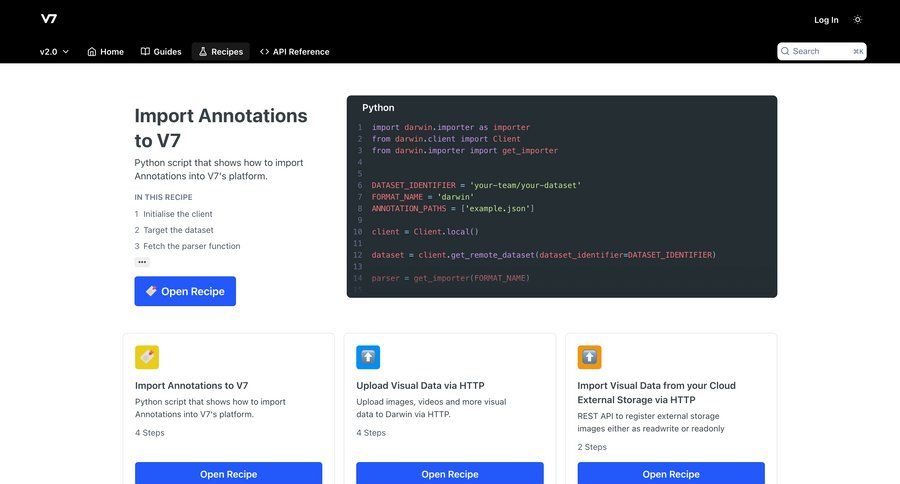This screenshot has height=484, width=900.
Task: Click the flask icon beside Recipes
Action: click(x=203, y=52)
